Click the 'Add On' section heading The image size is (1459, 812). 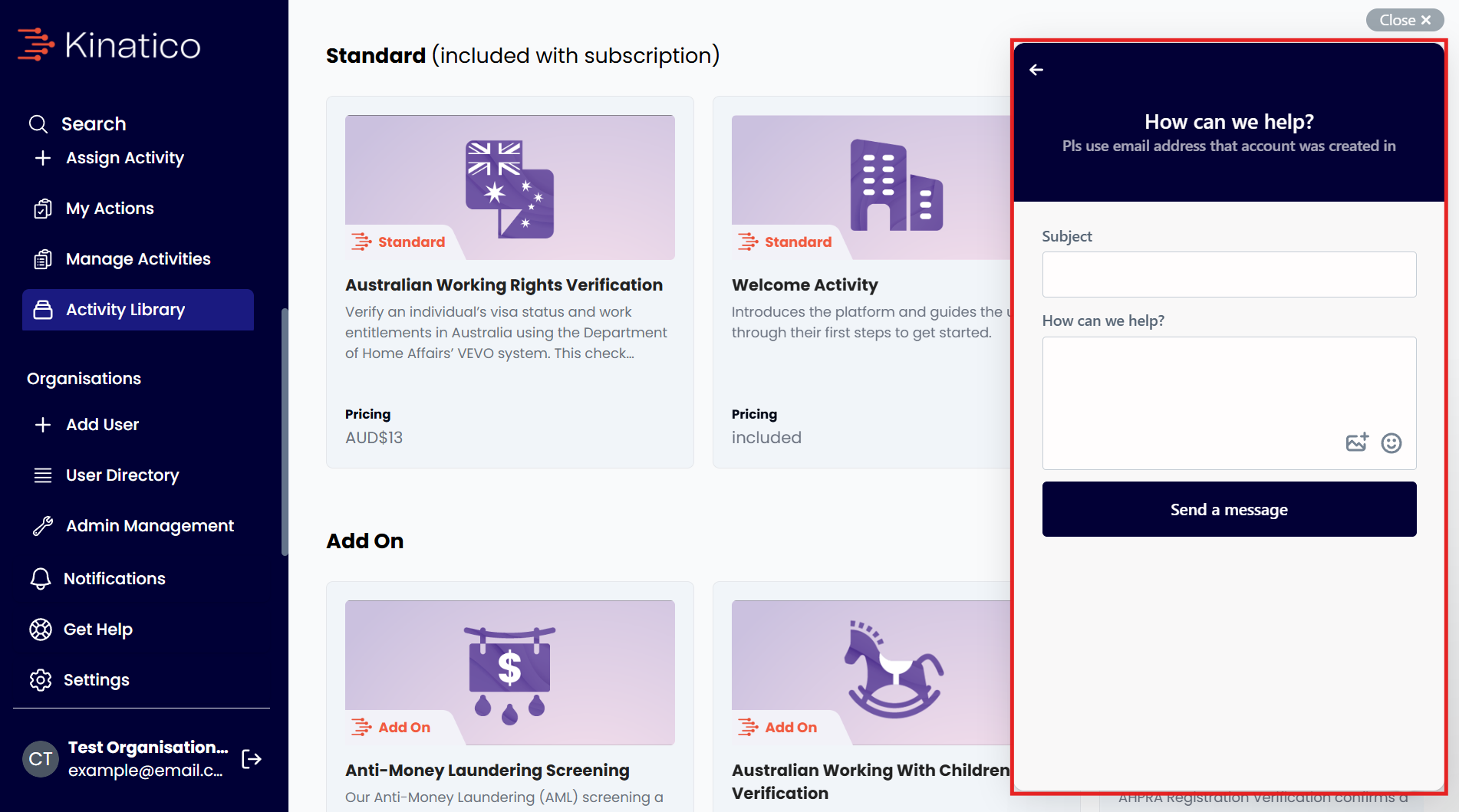365,541
